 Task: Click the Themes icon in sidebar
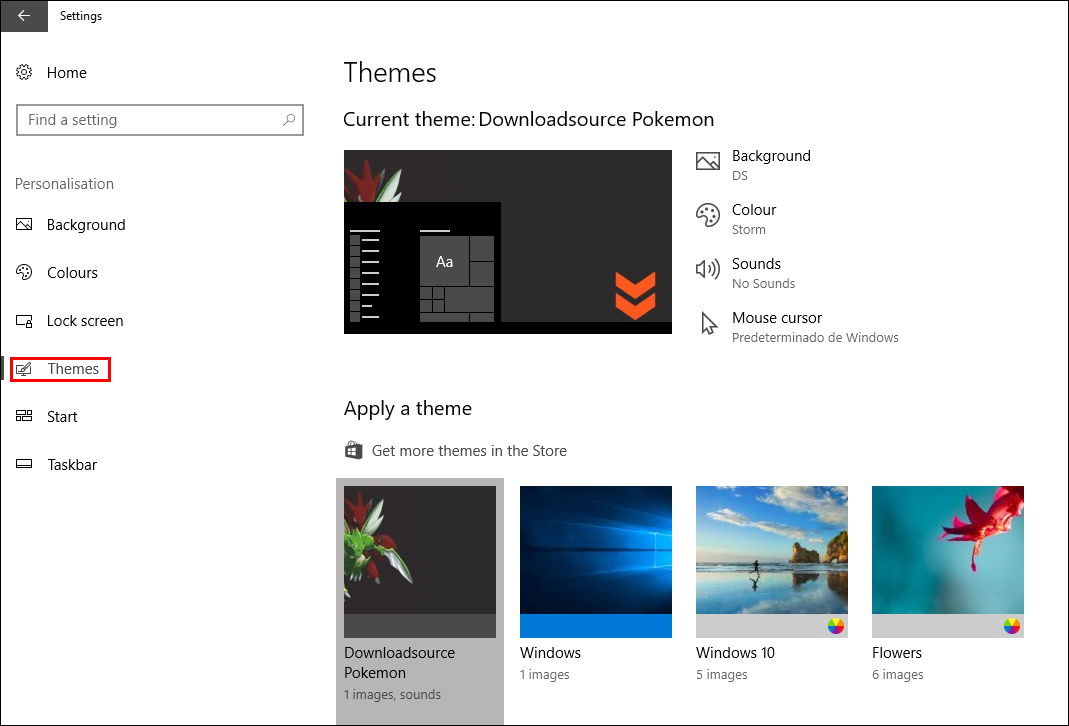pyautogui.click(x=24, y=369)
